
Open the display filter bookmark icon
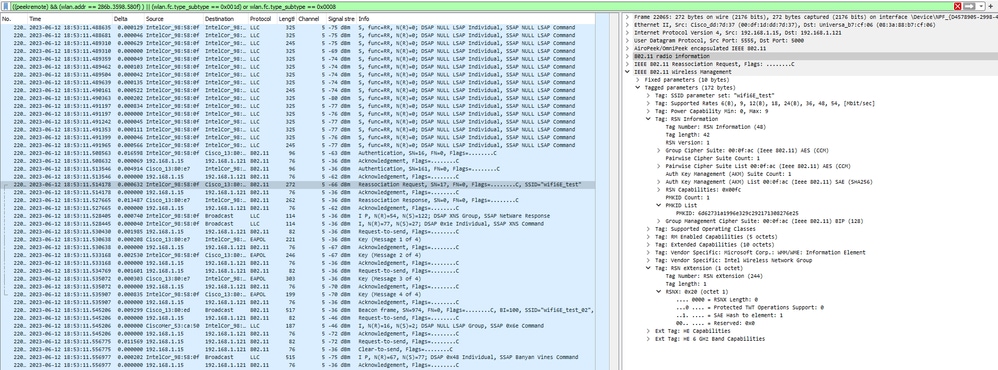(x=6, y=6)
